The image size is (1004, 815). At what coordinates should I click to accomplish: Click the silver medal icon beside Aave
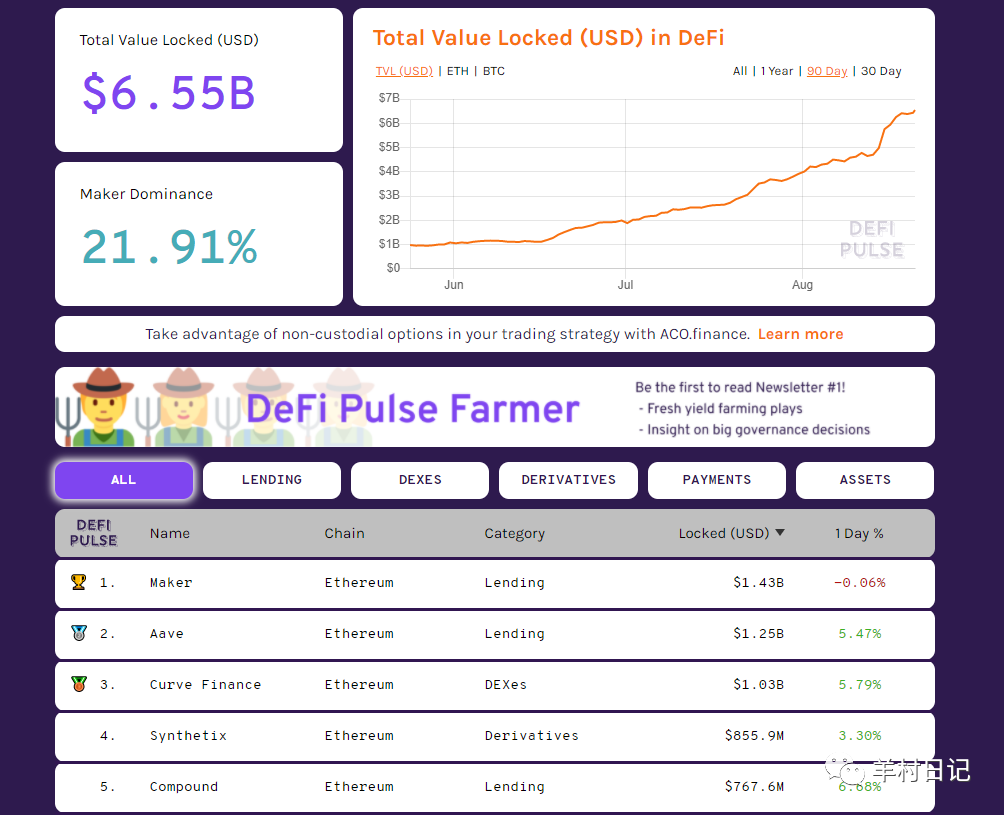pos(79,633)
